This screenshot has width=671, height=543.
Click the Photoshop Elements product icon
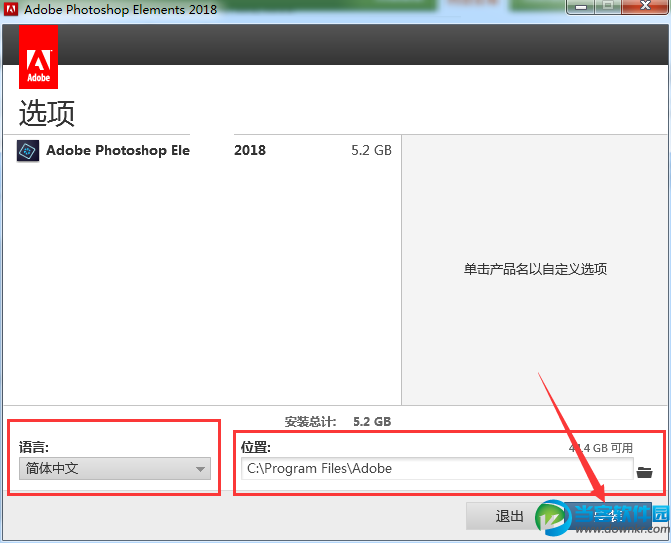[x=28, y=151]
